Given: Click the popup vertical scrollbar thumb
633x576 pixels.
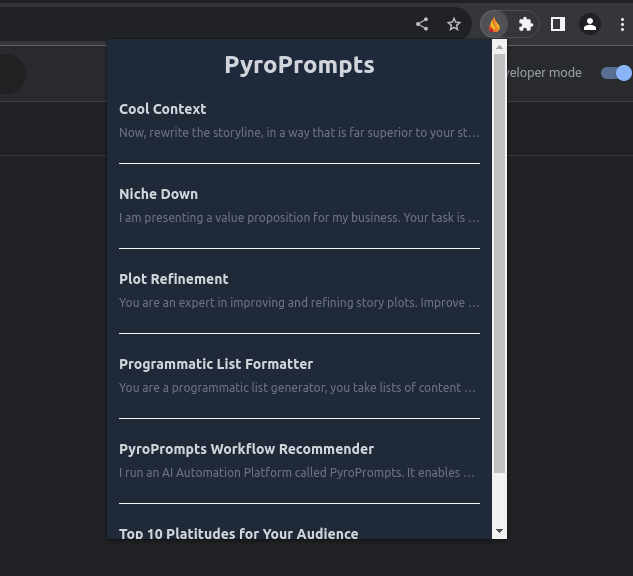Looking at the screenshot, I should pos(499,263).
